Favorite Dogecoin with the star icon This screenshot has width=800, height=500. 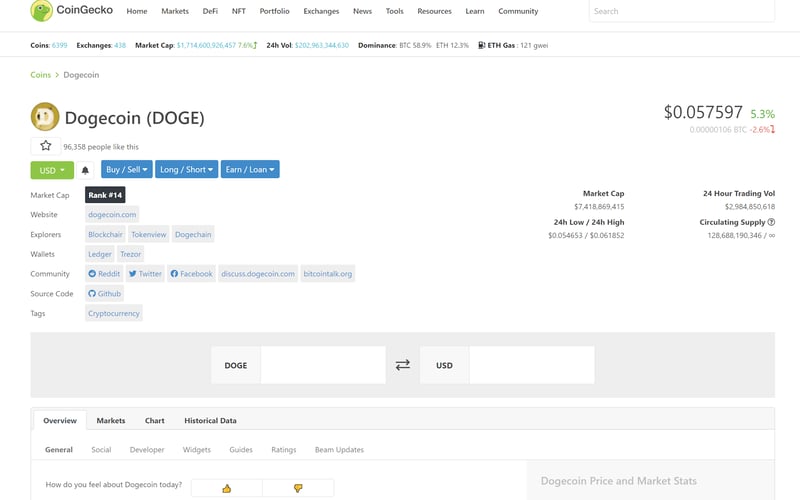point(45,146)
